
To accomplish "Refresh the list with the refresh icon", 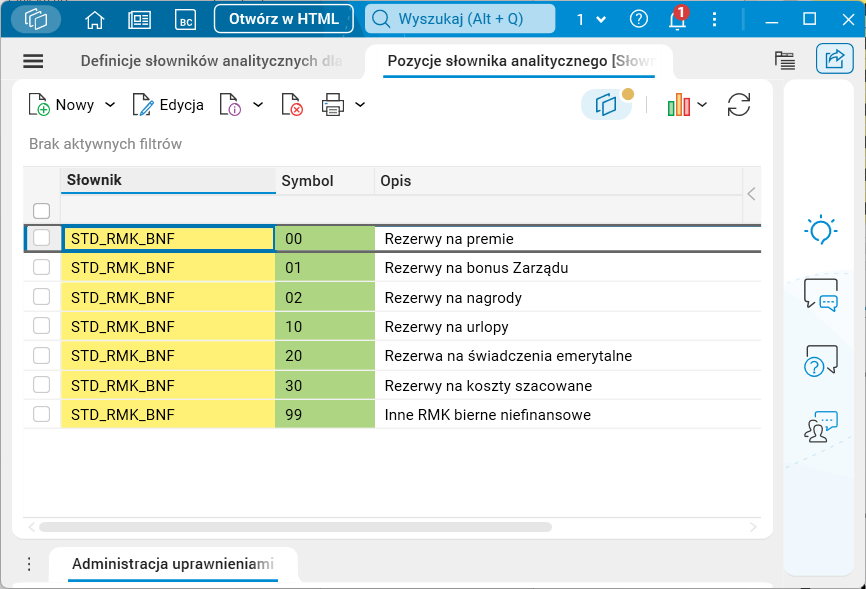I will [x=739, y=105].
